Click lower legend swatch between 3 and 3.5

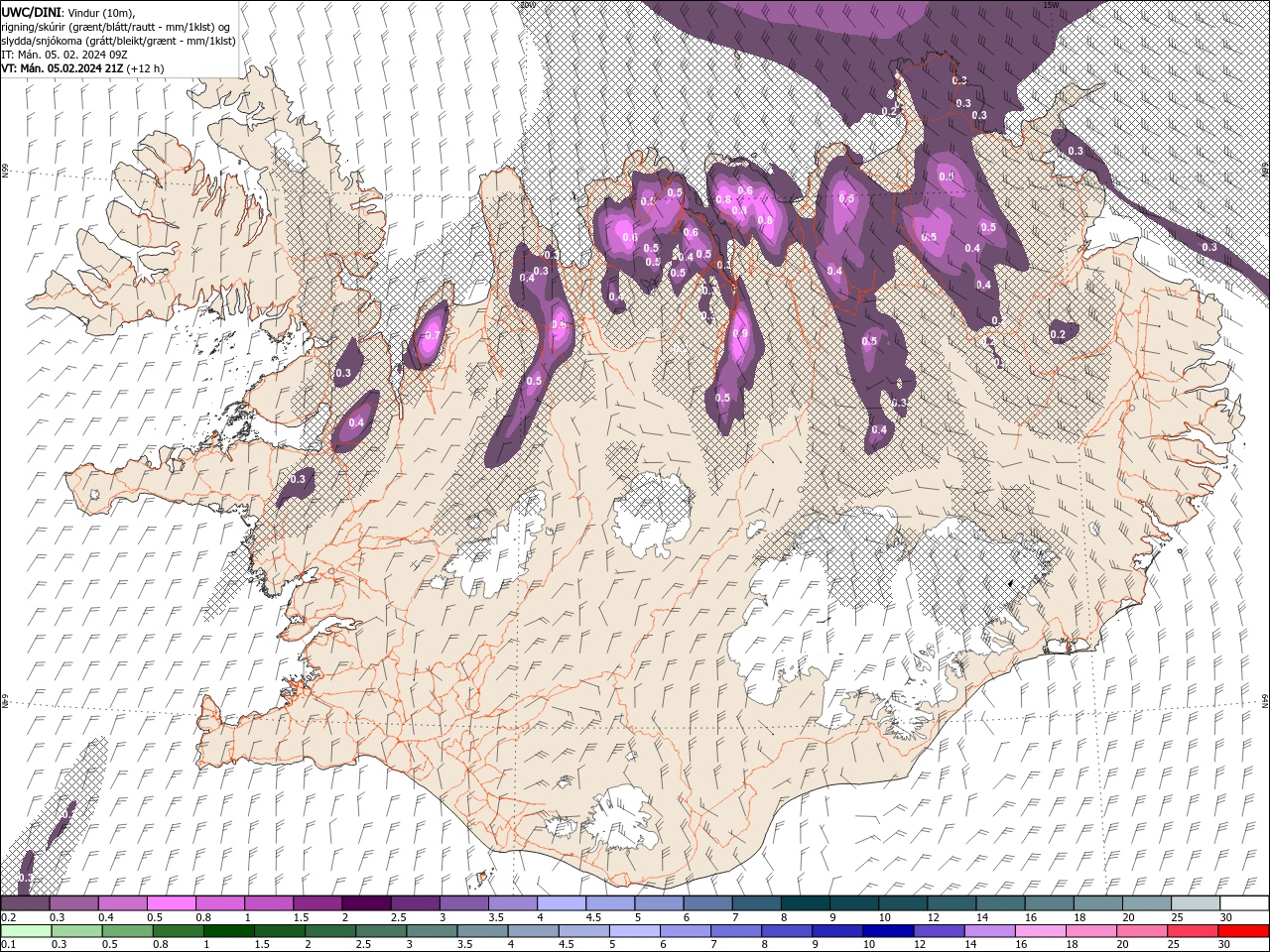432,931
